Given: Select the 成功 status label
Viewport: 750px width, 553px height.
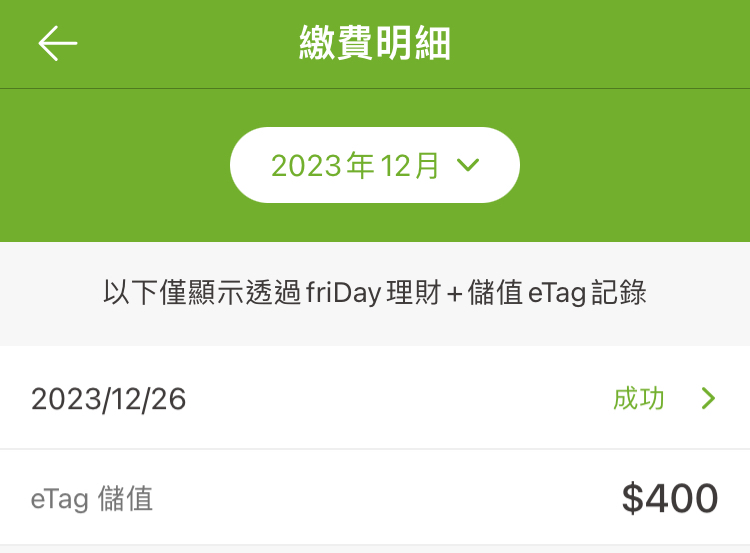Looking at the screenshot, I should tap(638, 399).
